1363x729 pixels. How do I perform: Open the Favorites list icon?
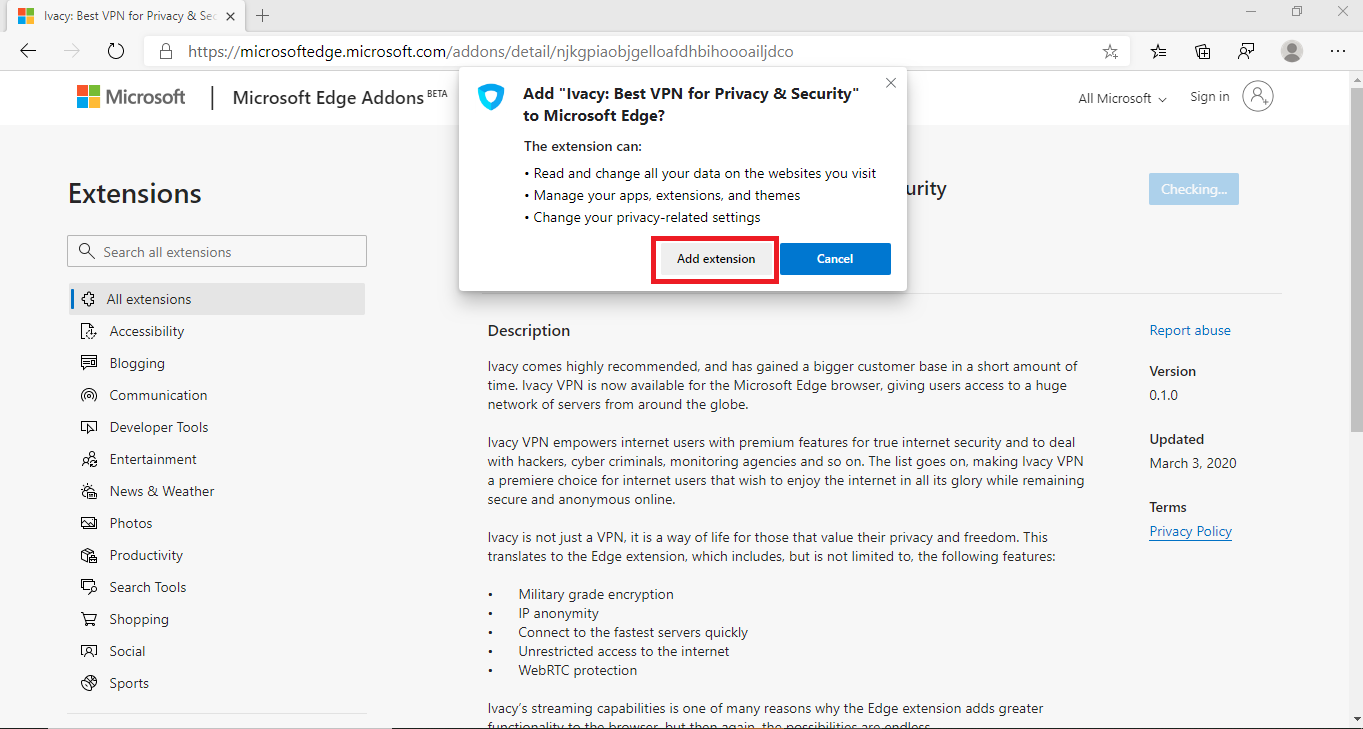1159,51
